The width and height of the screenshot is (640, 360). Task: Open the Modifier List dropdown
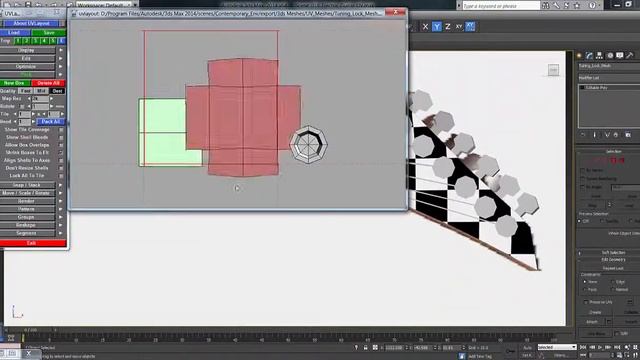click(608, 78)
